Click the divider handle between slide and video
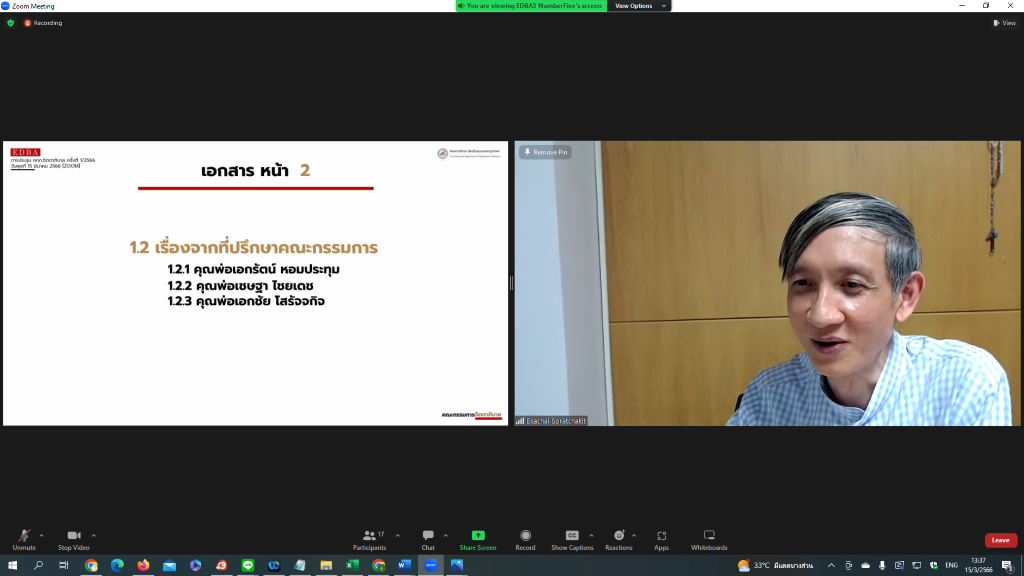1024x576 pixels. 511,283
